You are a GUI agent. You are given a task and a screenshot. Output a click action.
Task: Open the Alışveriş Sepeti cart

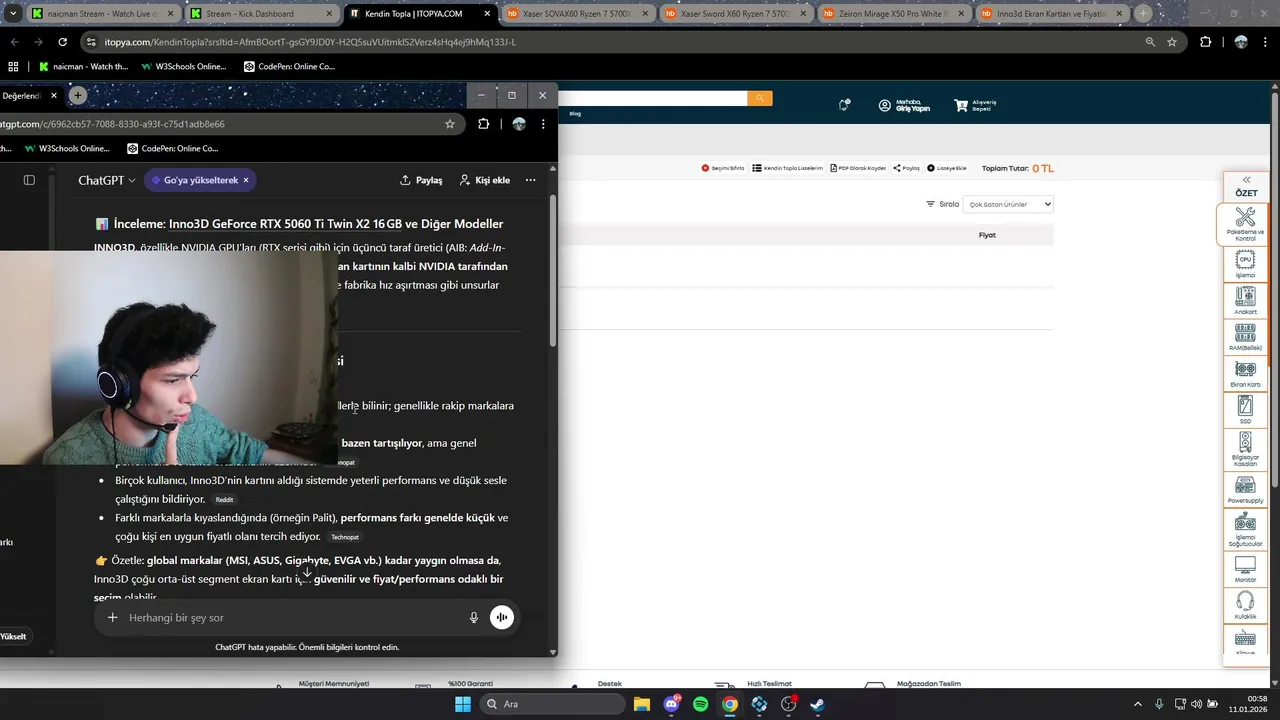click(975, 105)
